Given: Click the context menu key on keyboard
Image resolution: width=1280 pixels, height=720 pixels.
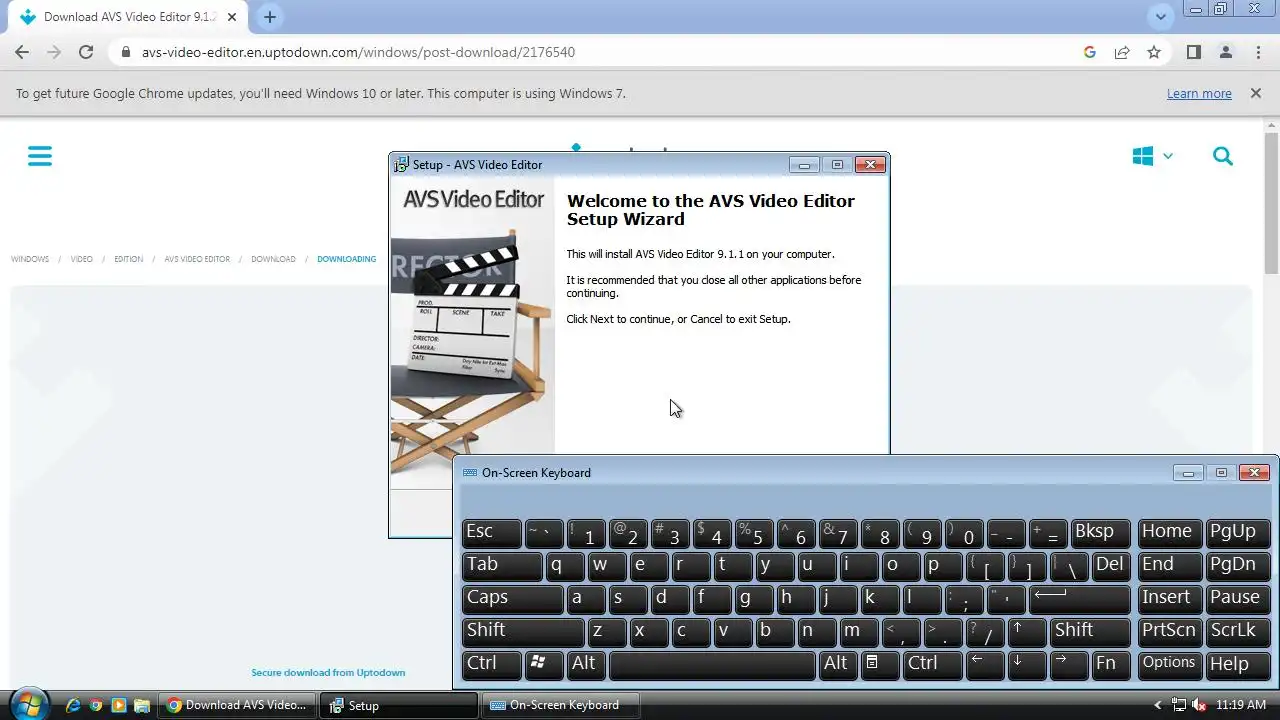Looking at the screenshot, I should (880, 665).
